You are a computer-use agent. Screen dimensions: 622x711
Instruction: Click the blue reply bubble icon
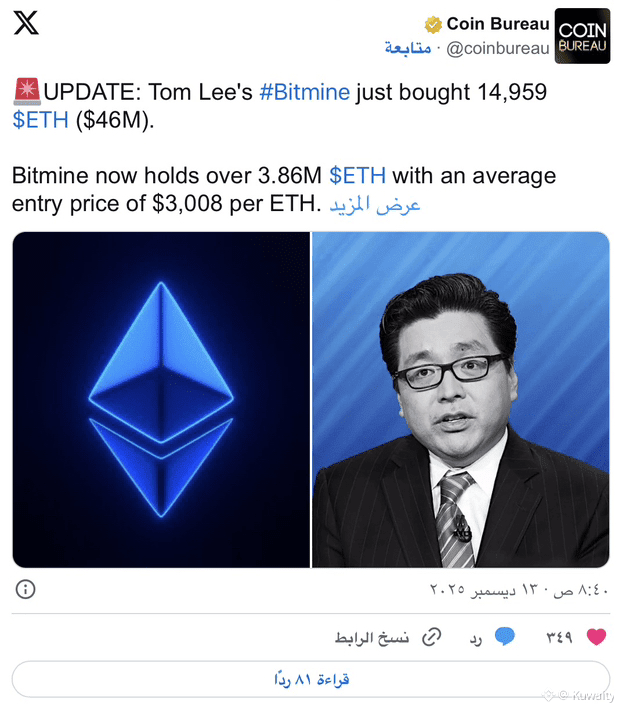tap(504, 637)
